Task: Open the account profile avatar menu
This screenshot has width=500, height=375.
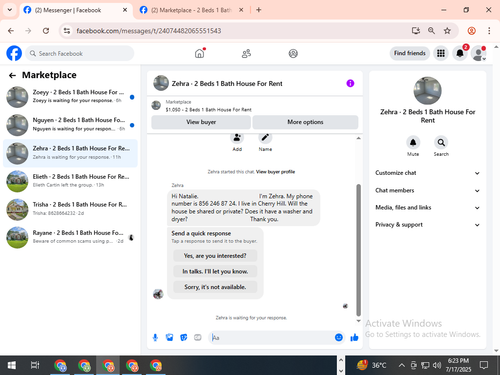Action: (479, 53)
